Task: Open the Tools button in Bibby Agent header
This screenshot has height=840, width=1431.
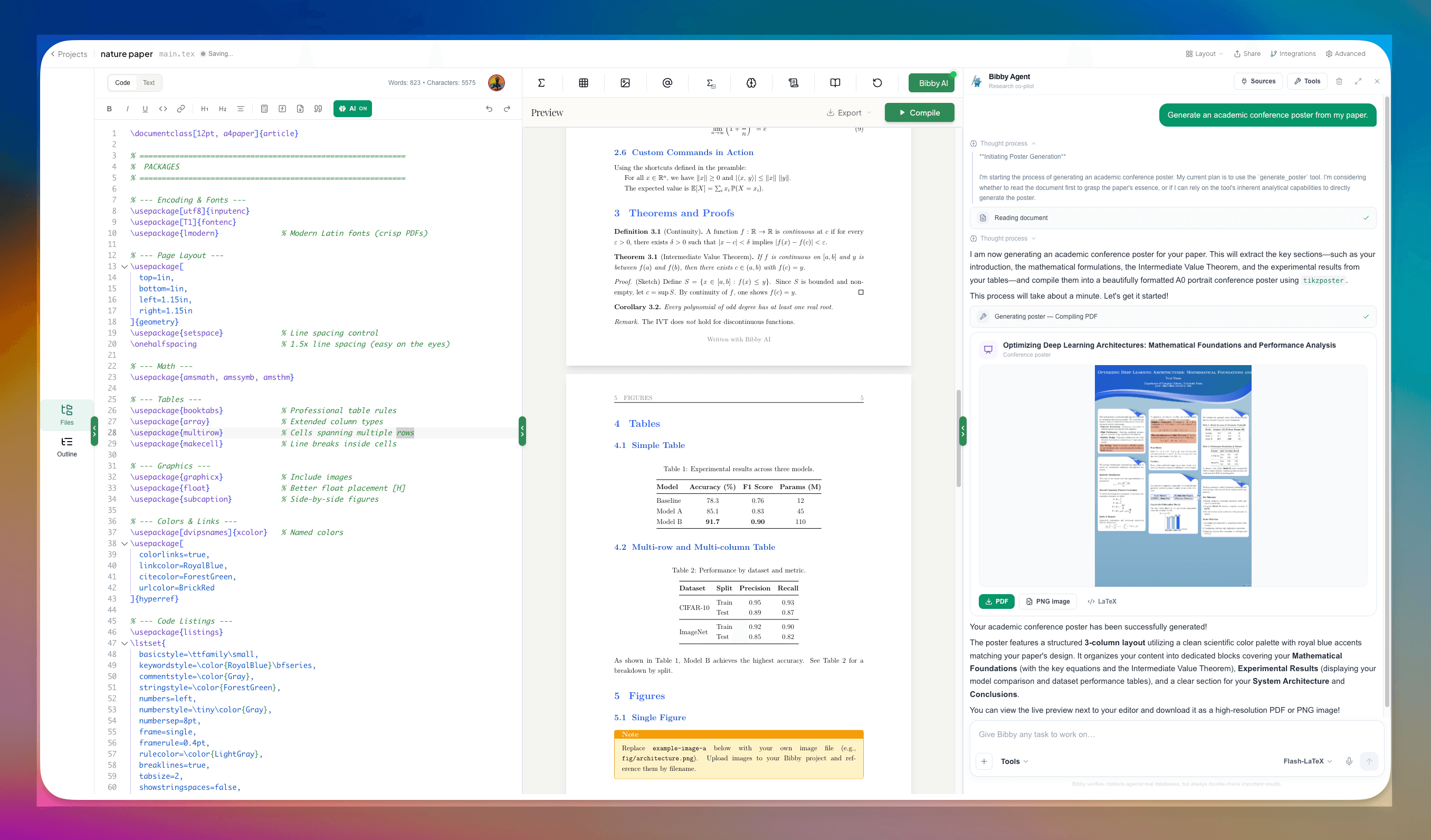Action: click(1307, 81)
